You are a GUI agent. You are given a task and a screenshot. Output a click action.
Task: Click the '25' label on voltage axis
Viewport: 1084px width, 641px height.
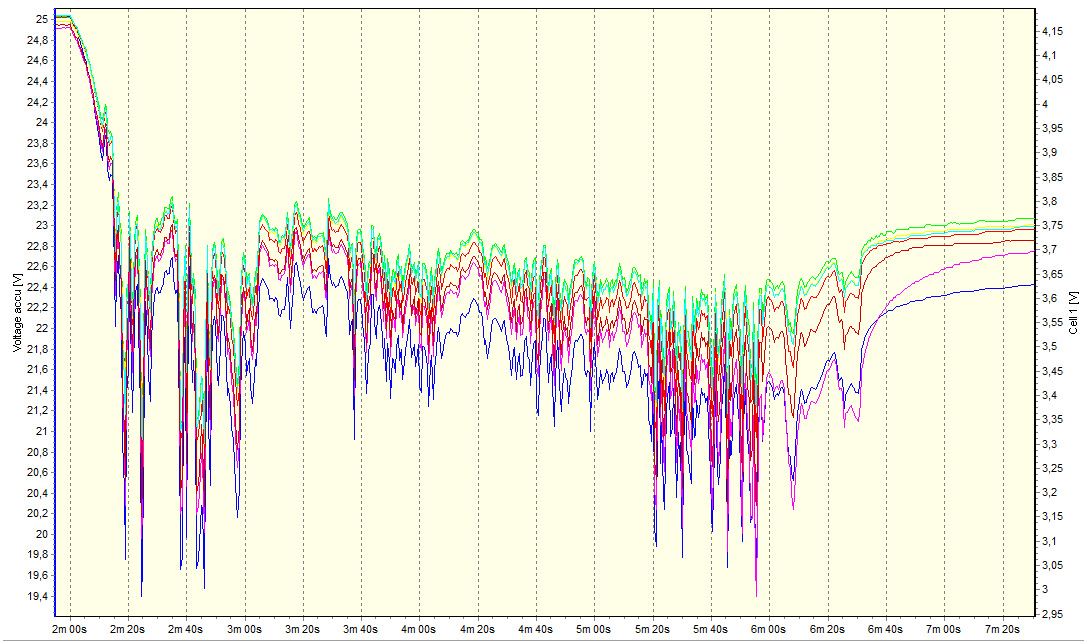point(41,19)
